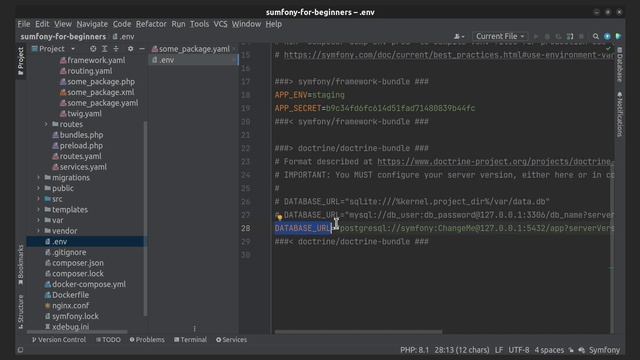
Task: Open the TODO tool window
Action: pyautogui.click(x=108, y=340)
